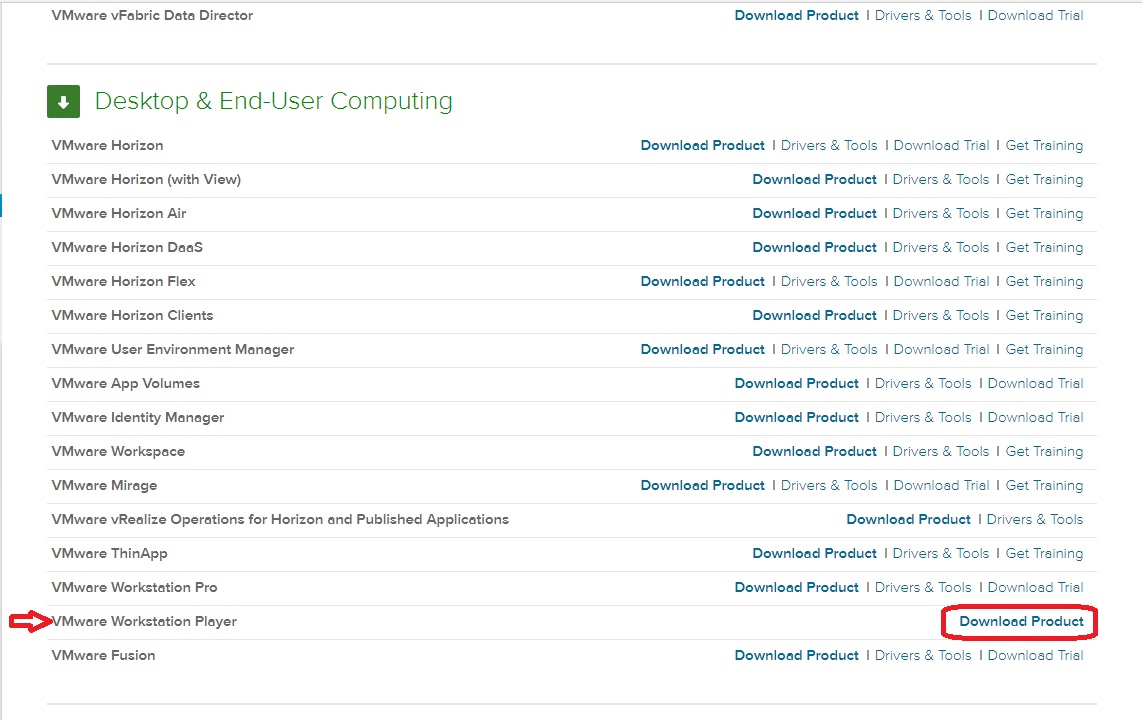
Task: Download Product for VMware Horizon (with View)
Action: (x=814, y=180)
